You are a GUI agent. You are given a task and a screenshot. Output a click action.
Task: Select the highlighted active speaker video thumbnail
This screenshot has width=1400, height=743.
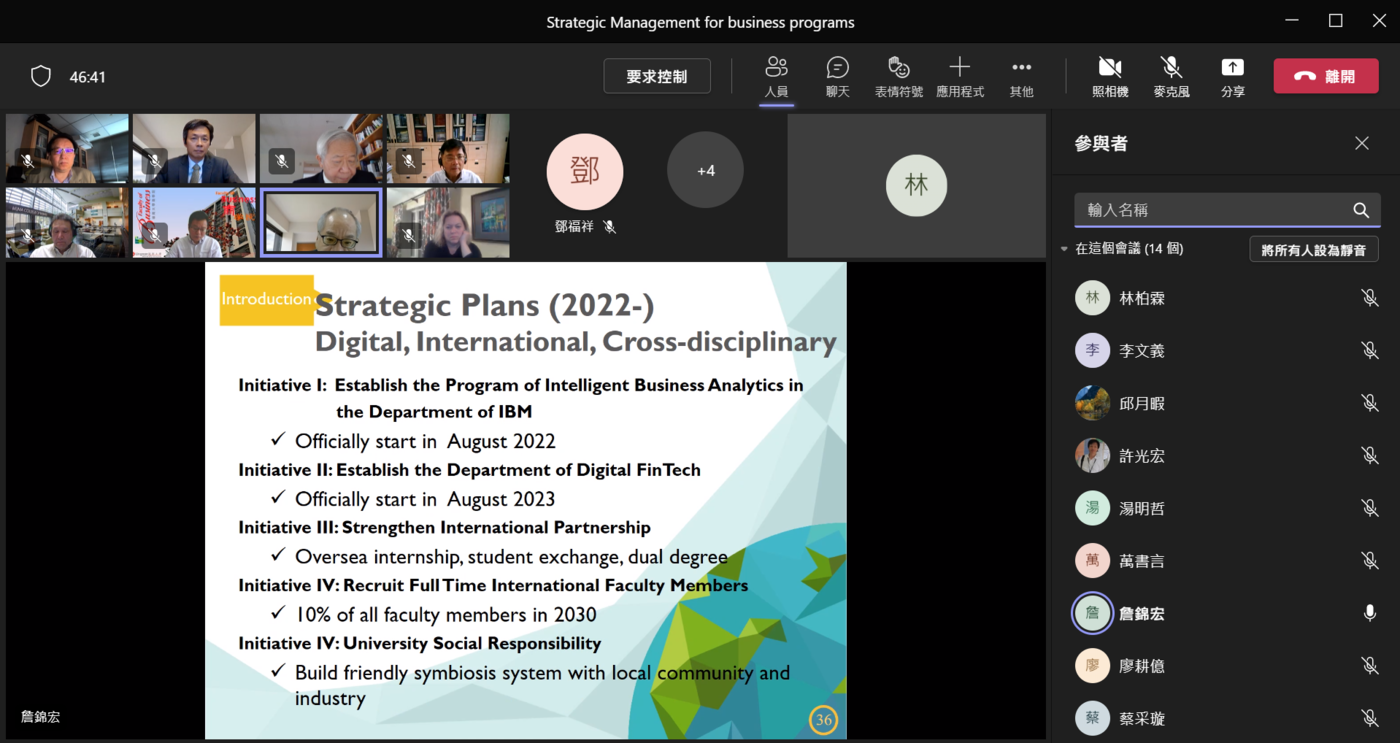click(x=321, y=223)
